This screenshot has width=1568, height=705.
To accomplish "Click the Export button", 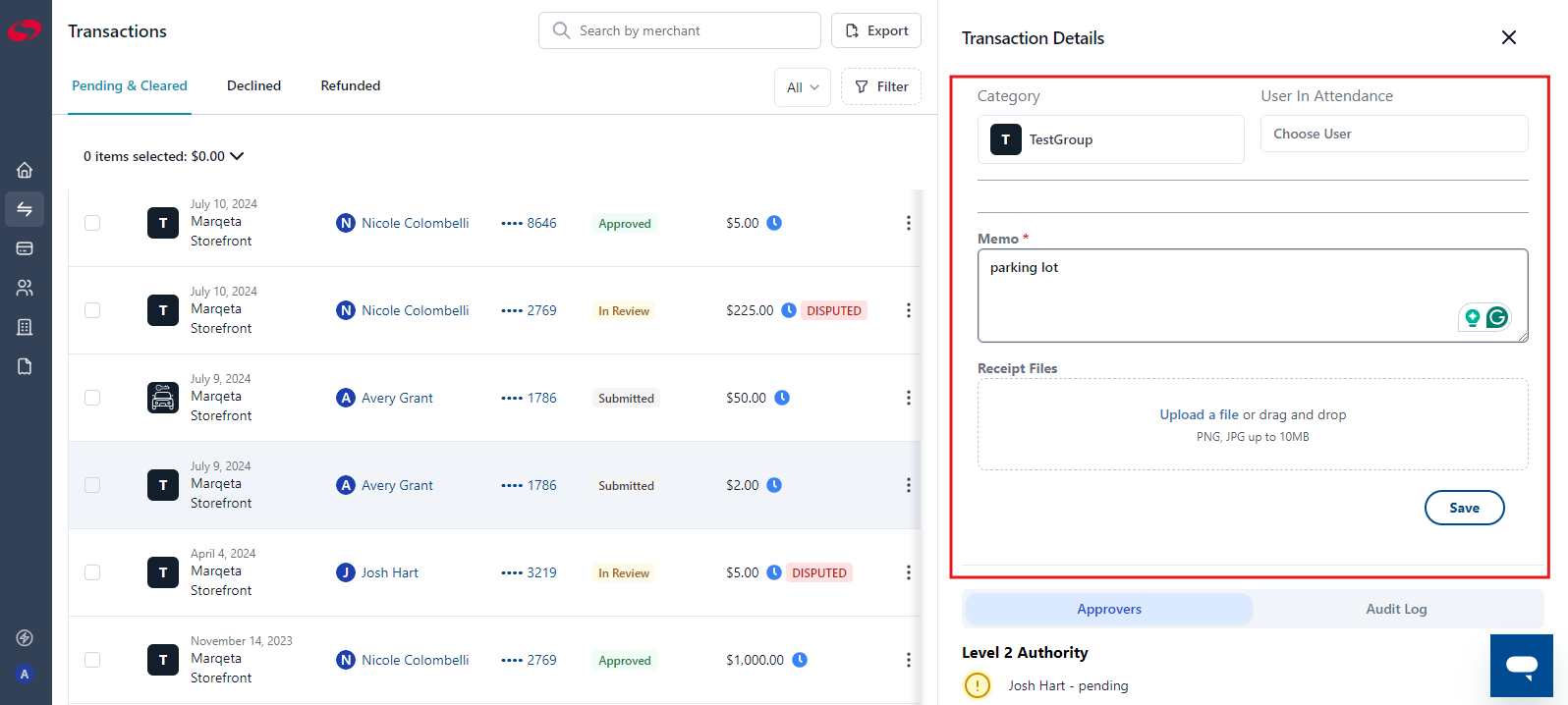I will click(876, 30).
